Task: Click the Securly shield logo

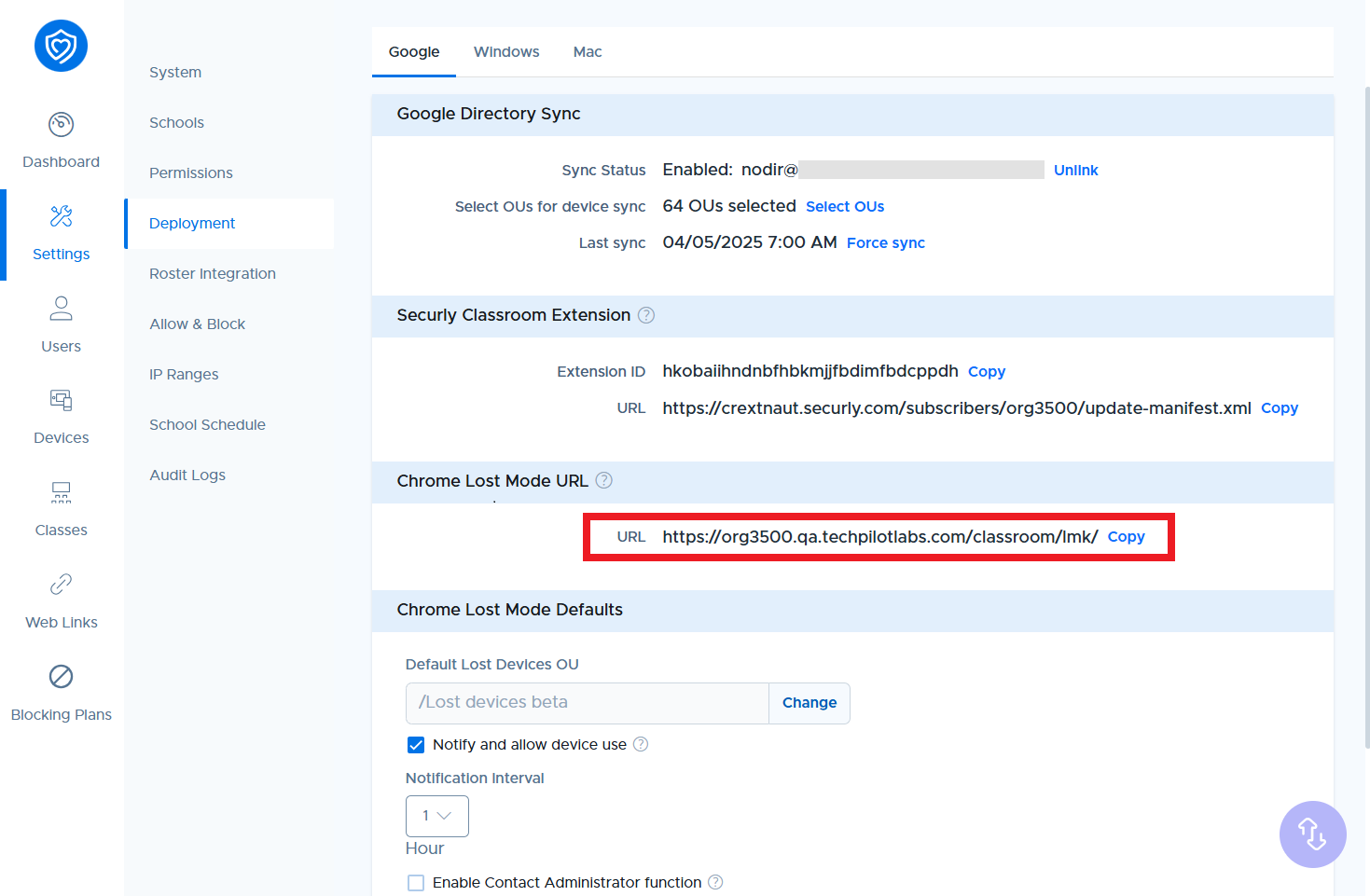Action: [x=61, y=46]
